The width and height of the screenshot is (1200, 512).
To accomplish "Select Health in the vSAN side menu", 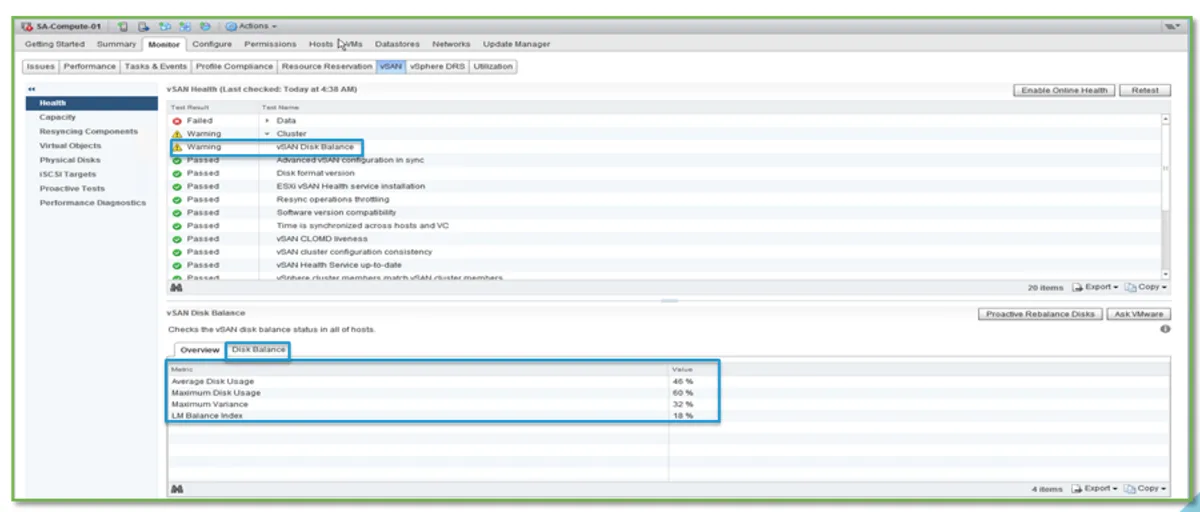I will 91,103.
